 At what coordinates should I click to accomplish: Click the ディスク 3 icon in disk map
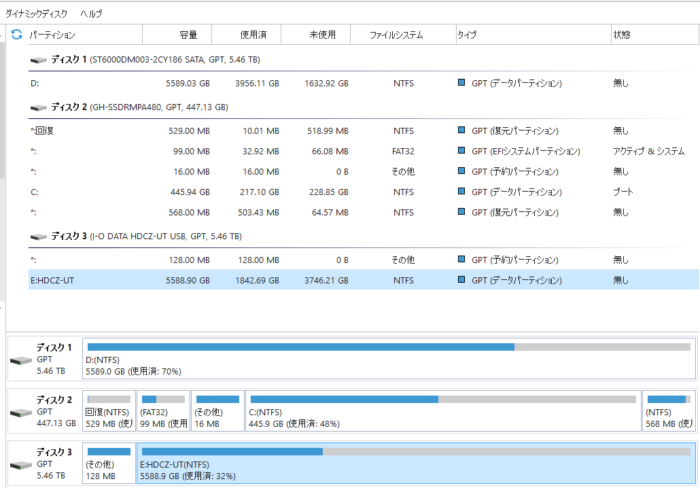[21, 465]
